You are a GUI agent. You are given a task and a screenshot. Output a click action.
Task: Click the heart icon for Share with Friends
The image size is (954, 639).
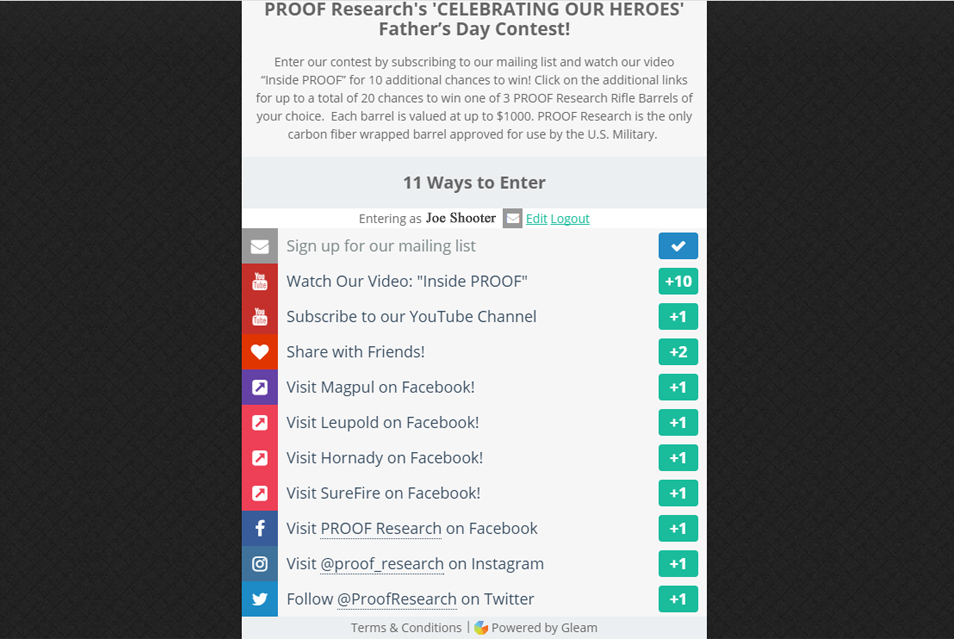click(x=260, y=352)
